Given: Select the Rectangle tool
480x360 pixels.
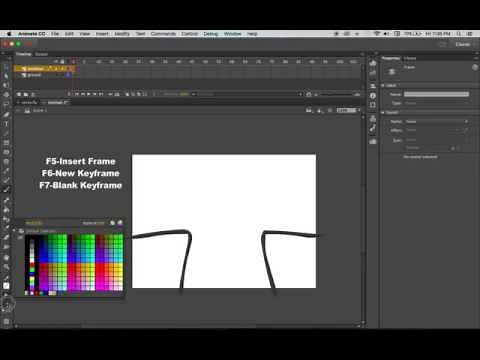Looking at the screenshot, I should tap(6, 143).
